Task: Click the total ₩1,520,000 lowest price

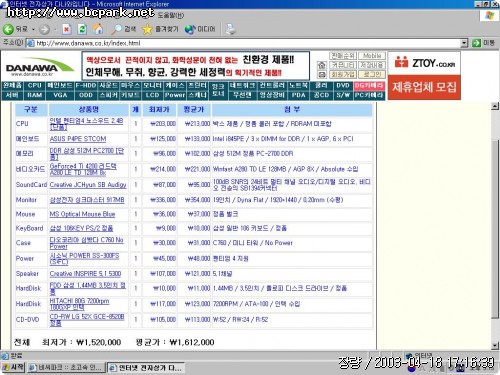Action: (99, 342)
